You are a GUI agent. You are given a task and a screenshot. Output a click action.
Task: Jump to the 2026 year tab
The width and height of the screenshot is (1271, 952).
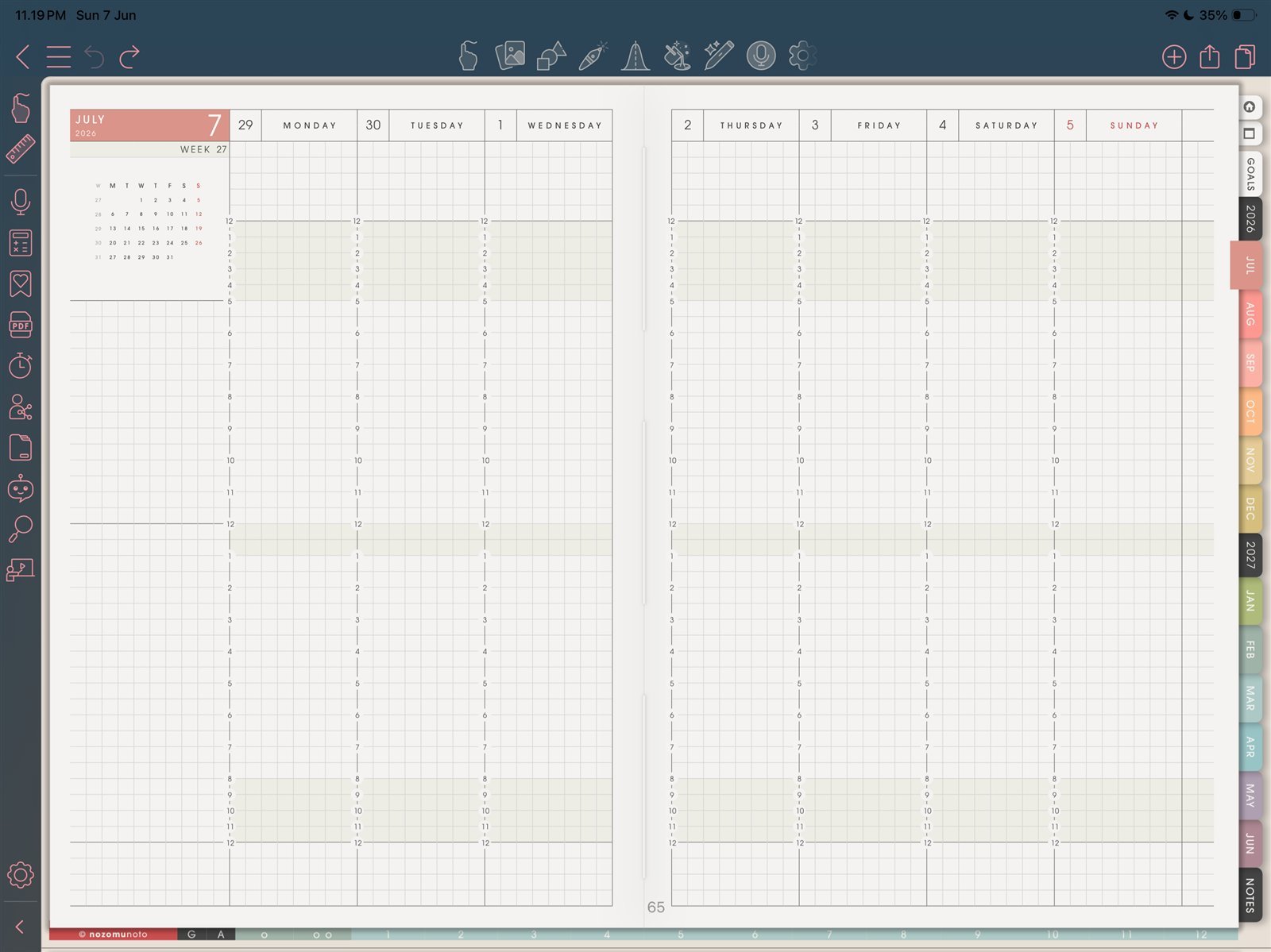coord(1250,218)
